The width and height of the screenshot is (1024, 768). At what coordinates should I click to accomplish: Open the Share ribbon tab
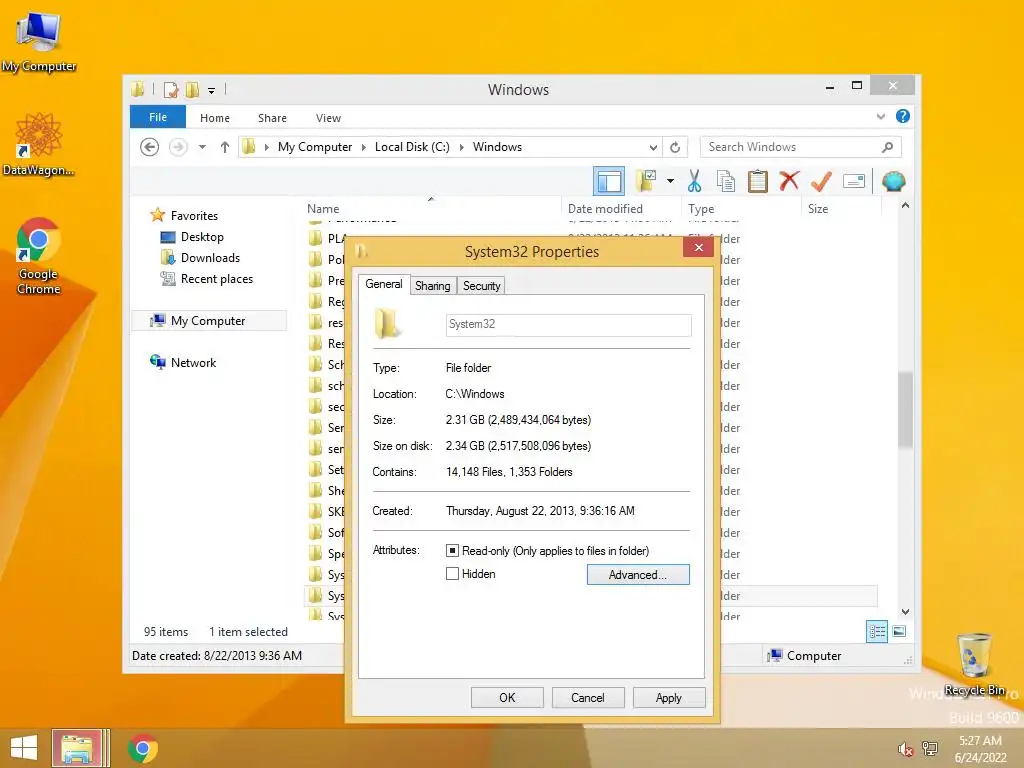[272, 118]
